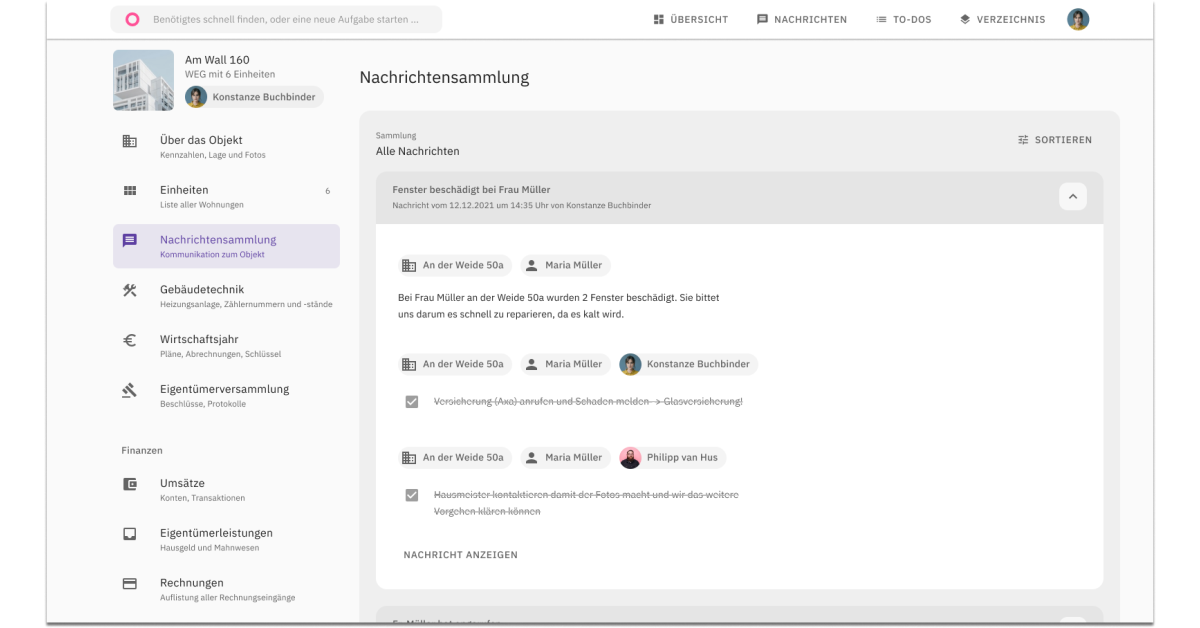Click the inbox icon for Eigentümerleistungen
1200x628 pixels.
129,534
